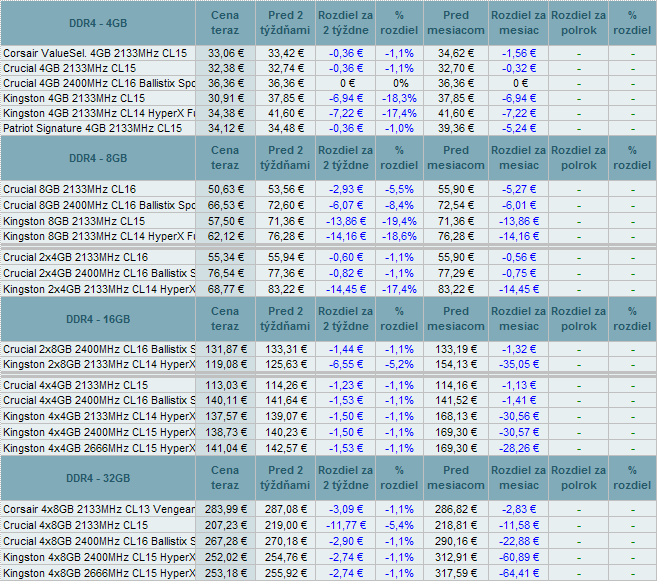Click current price 113,03 € cell

[x=225, y=385]
